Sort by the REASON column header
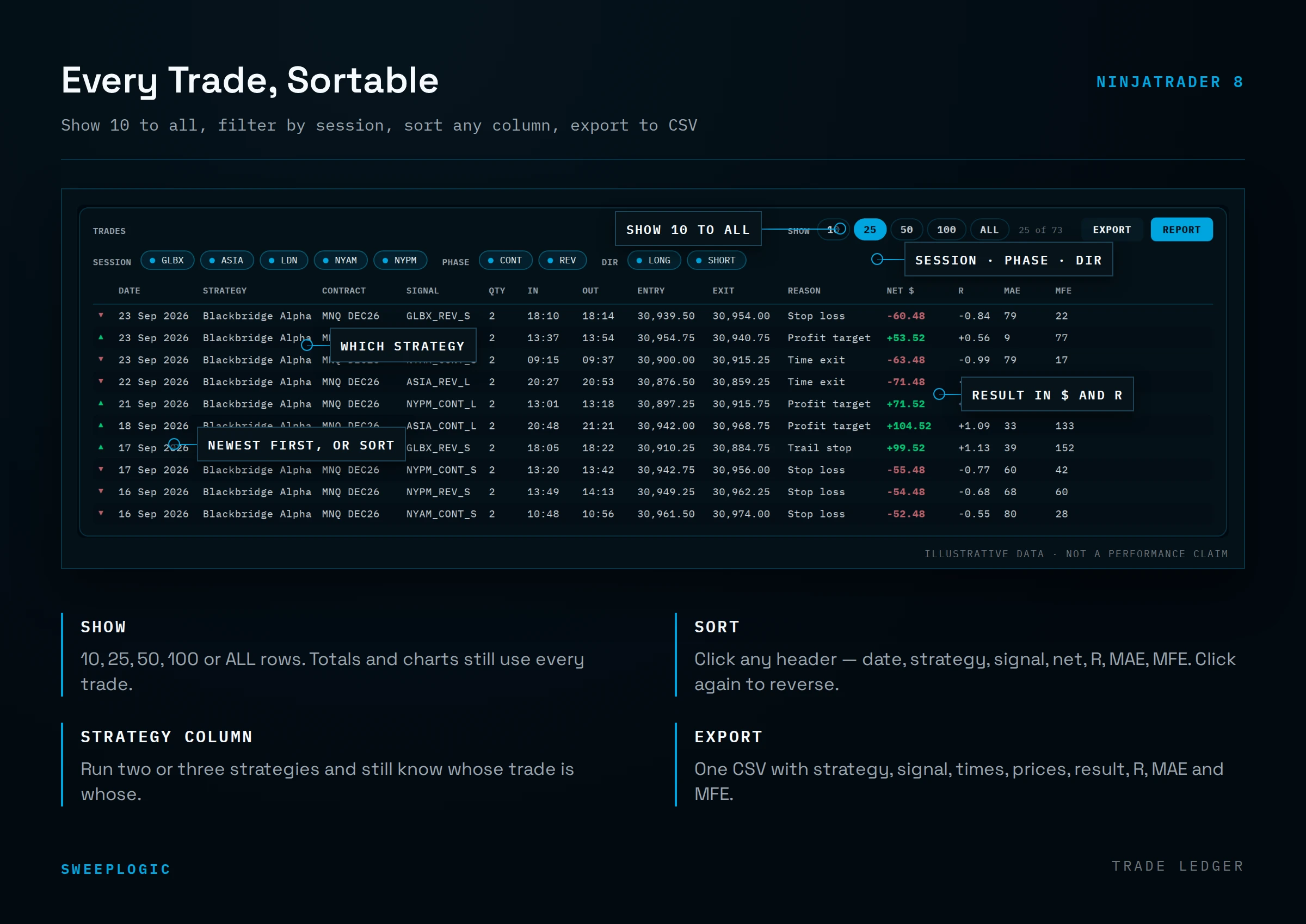 pos(804,291)
